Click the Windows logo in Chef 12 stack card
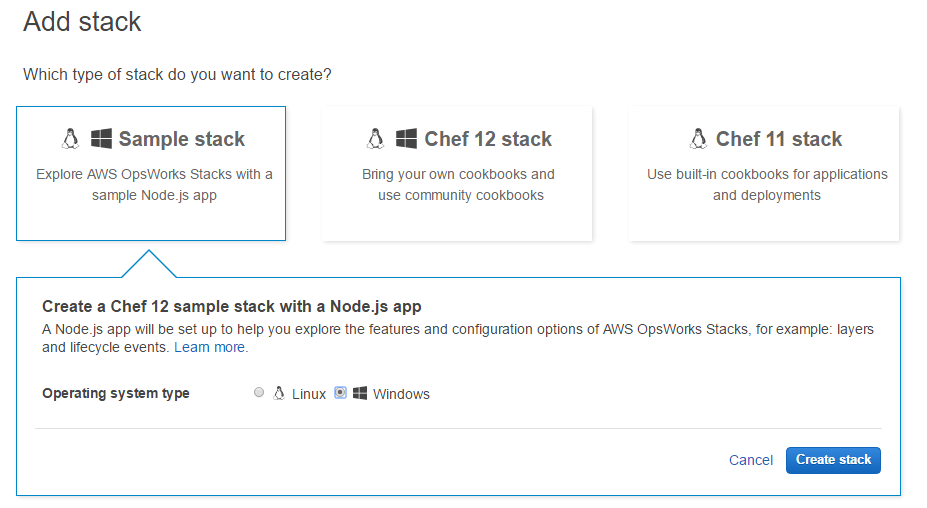927x508 pixels. click(406, 139)
